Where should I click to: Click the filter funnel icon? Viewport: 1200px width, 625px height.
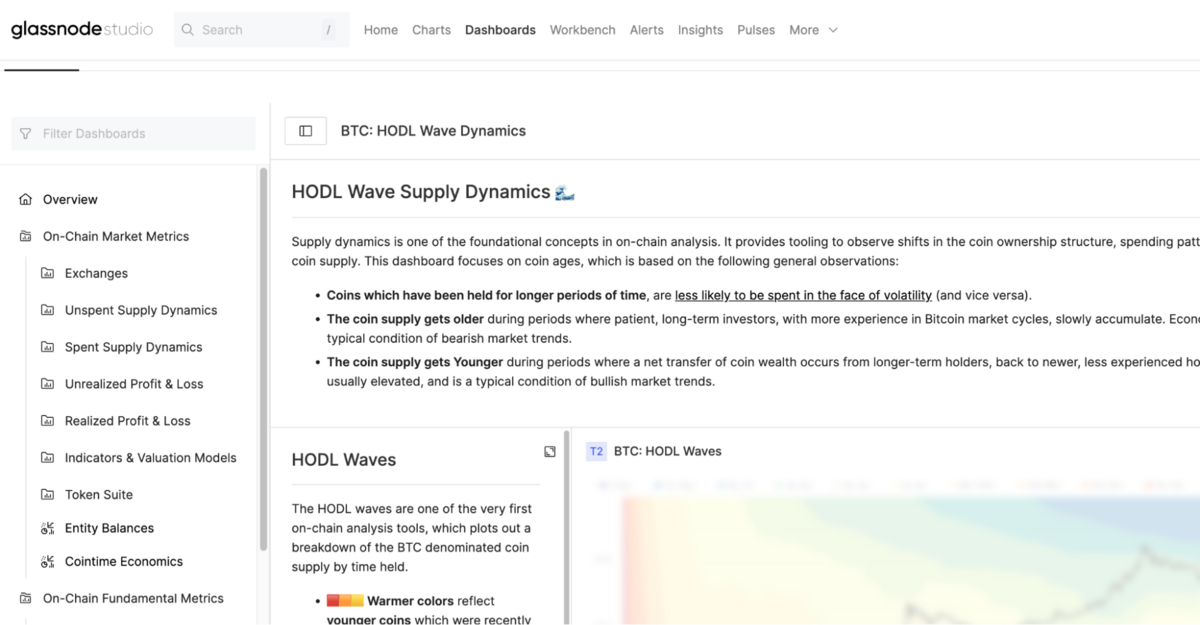pos(26,134)
